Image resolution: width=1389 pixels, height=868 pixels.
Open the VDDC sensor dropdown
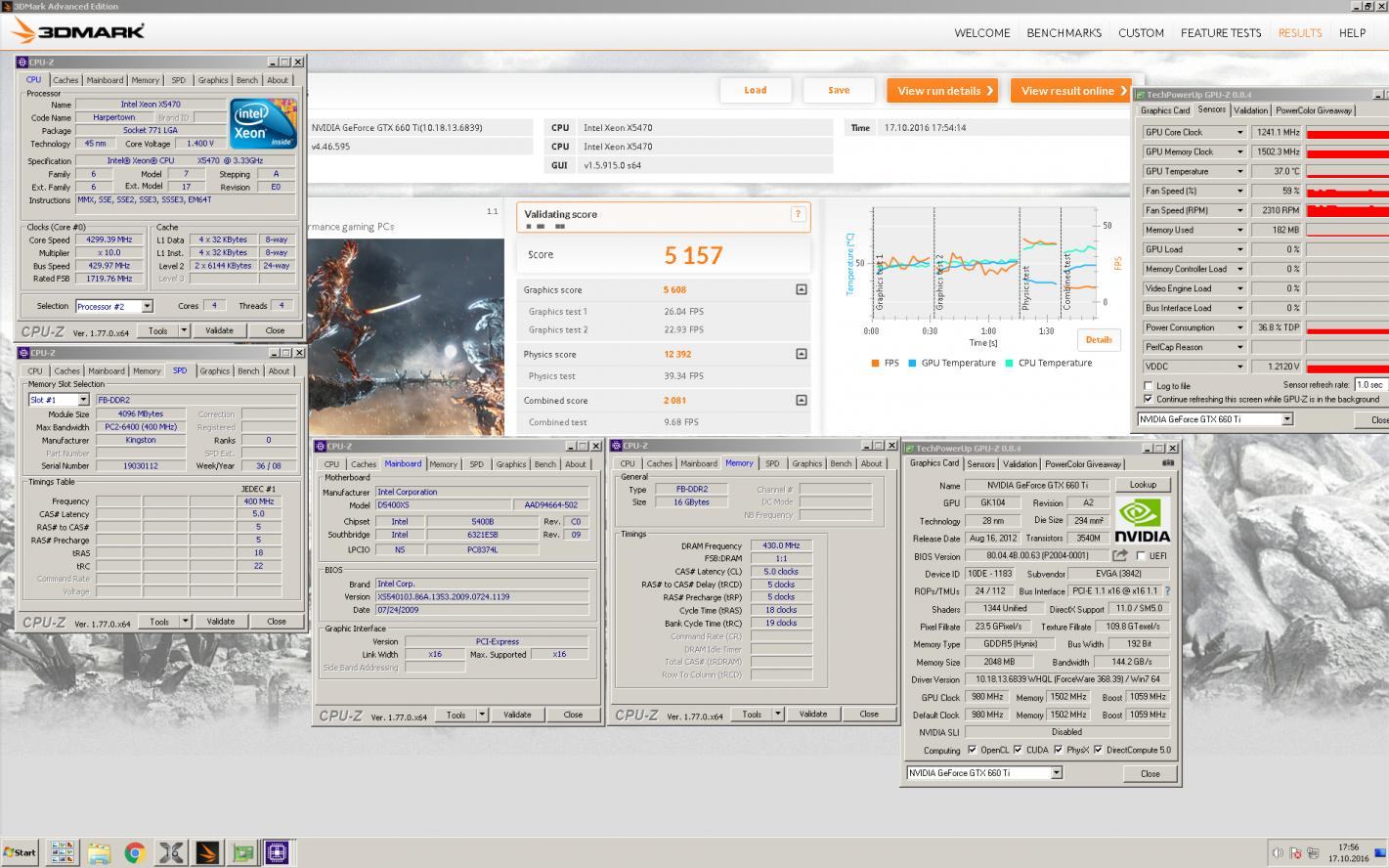pyautogui.click(x=1240, y=367)
